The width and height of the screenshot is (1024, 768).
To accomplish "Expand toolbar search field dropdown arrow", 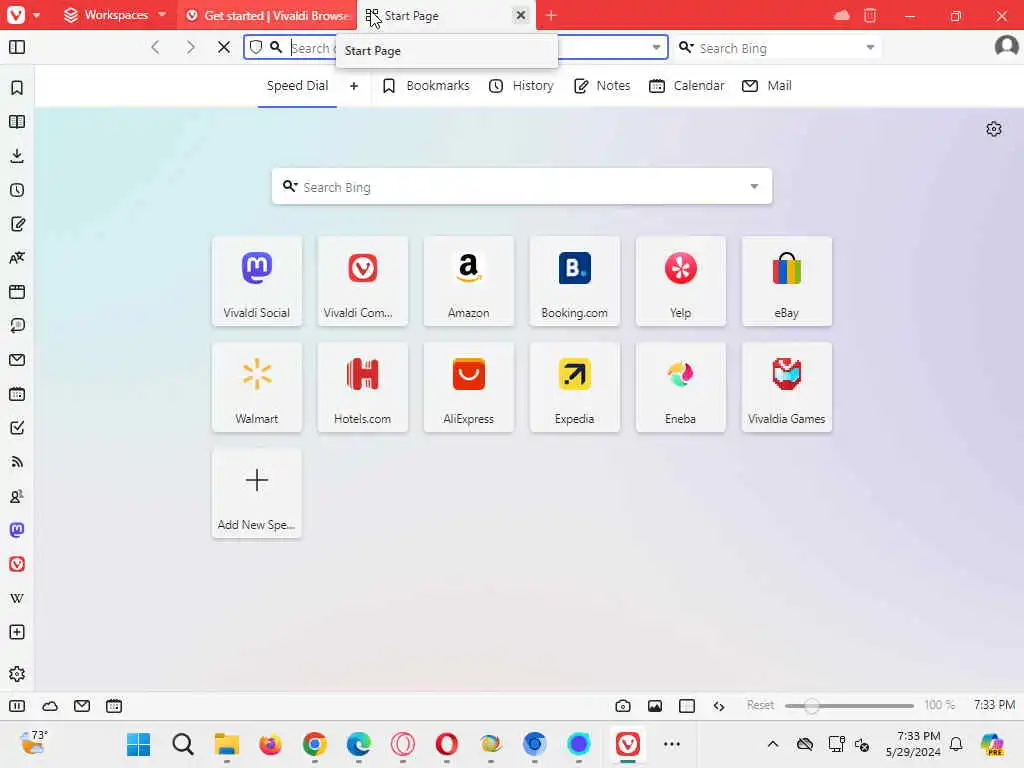I will (x=870, y=47).
